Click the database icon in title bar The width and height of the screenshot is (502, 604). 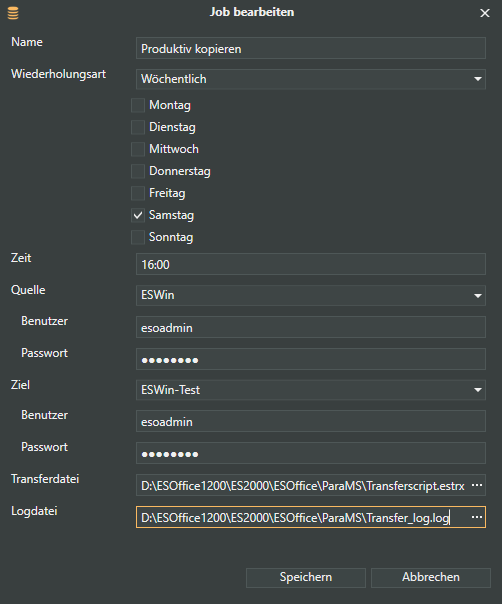click(13, 13)
